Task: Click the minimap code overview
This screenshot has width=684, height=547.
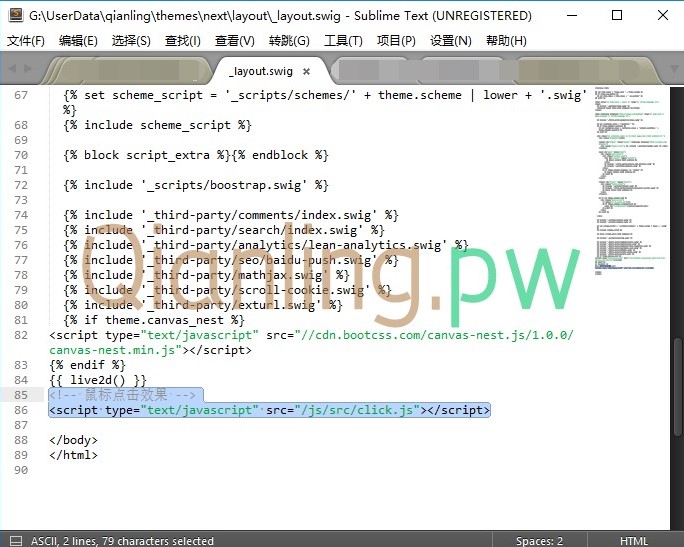Action: pyautogui.click(x=630, y=181)
